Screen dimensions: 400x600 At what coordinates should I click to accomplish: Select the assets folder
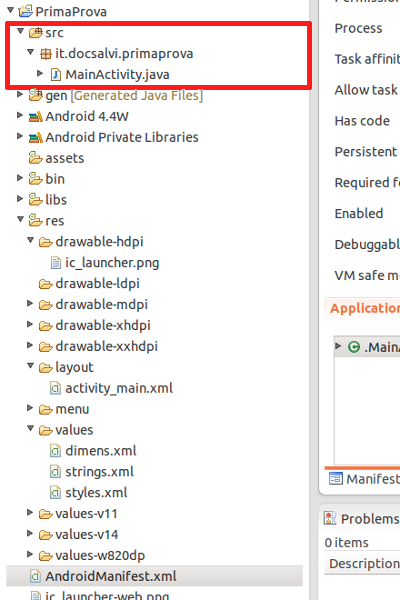pos(65,158)
